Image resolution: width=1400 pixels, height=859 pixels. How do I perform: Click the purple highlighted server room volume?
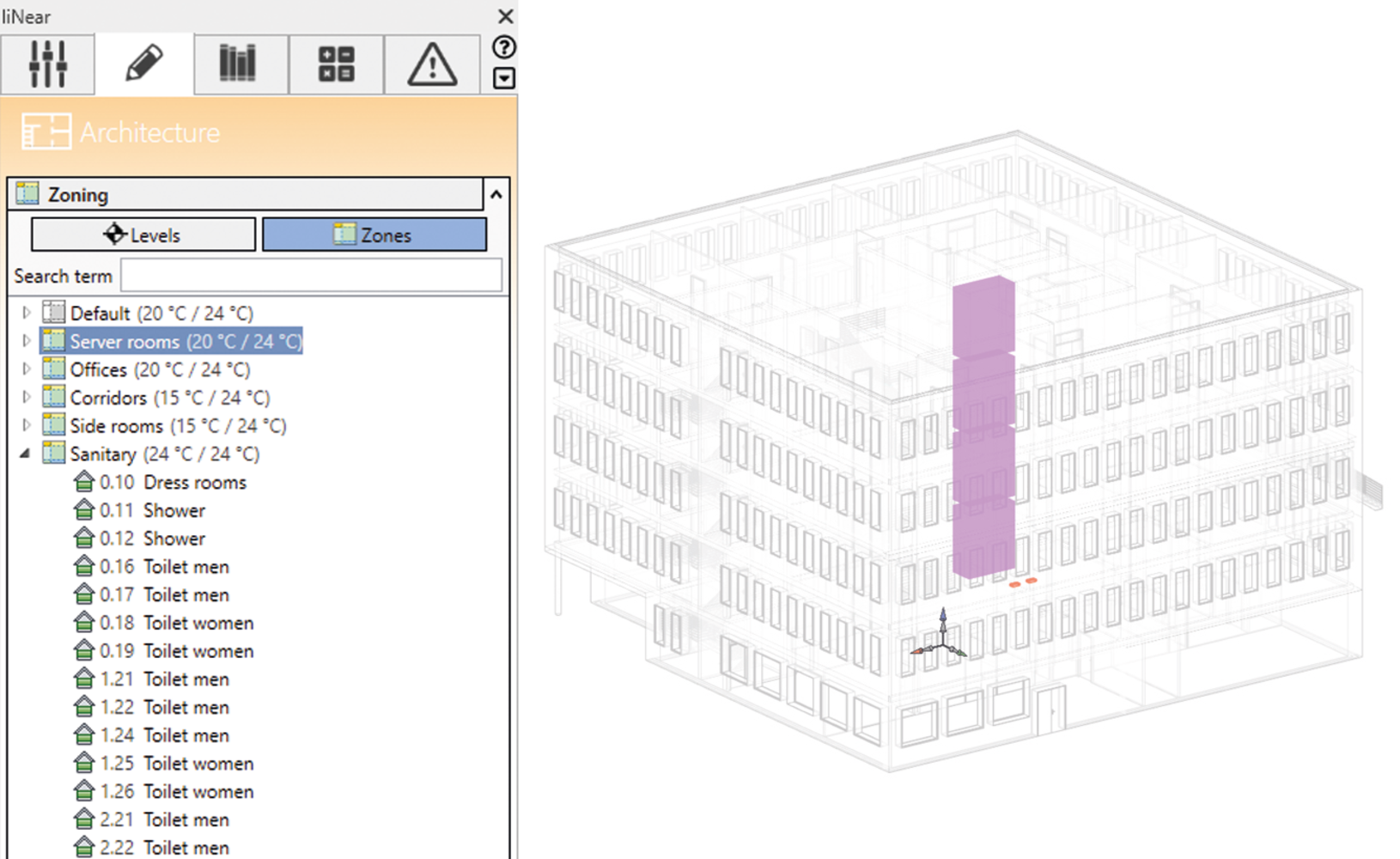click(983, 429)
